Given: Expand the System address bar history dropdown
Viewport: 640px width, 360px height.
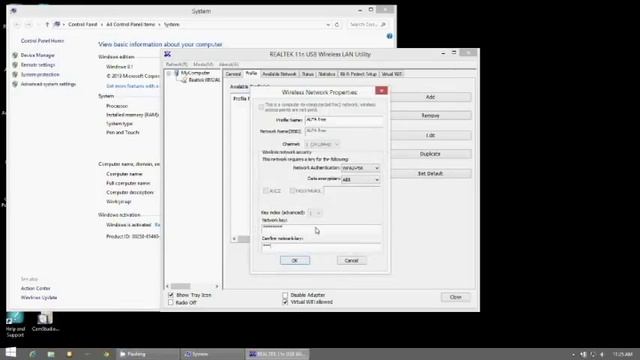Looking at the screenshot, I should pyautogui.click(x=328, y=24).
